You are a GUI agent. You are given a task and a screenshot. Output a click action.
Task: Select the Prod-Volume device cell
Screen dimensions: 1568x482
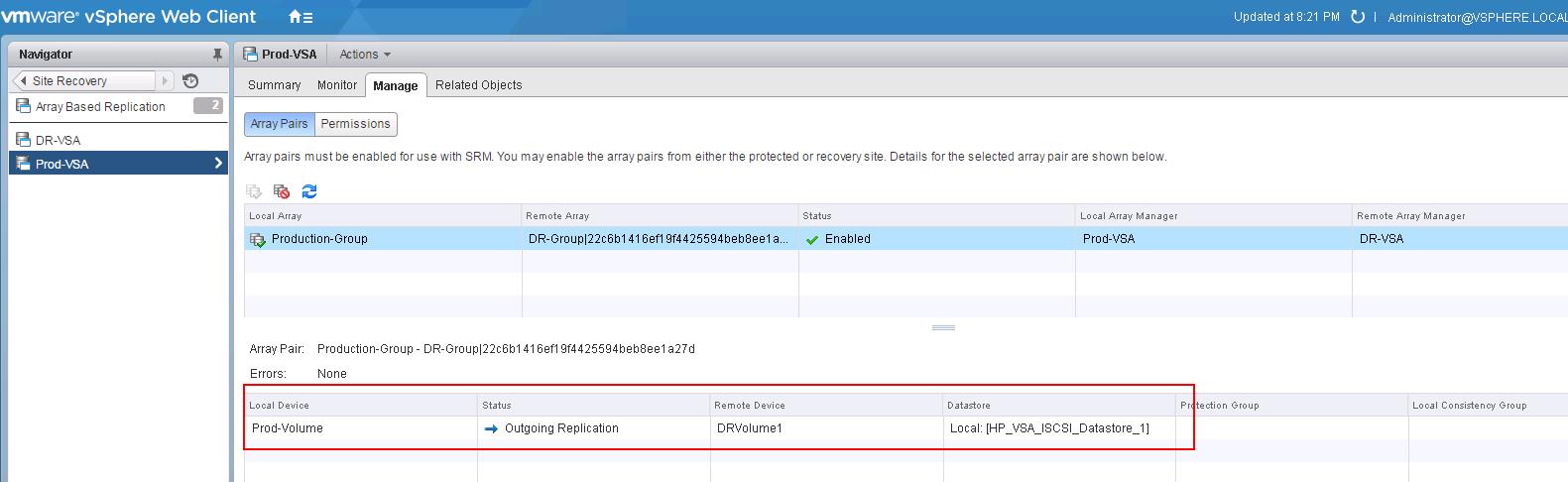pos(361,428)
